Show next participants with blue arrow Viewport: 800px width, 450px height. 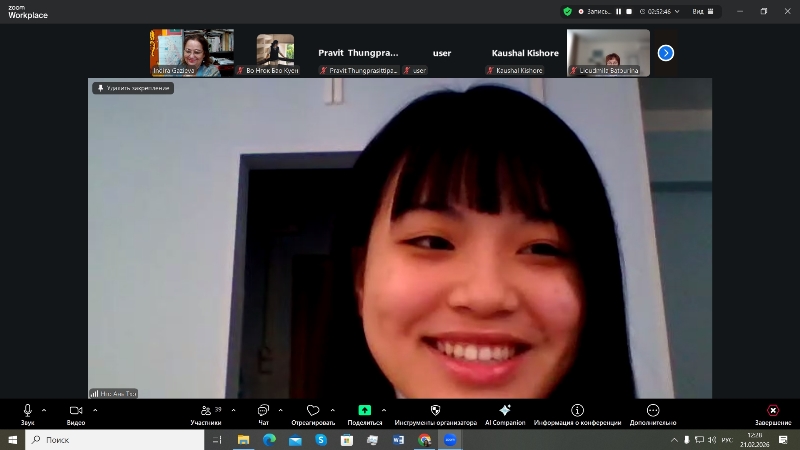tap(665, 53)
